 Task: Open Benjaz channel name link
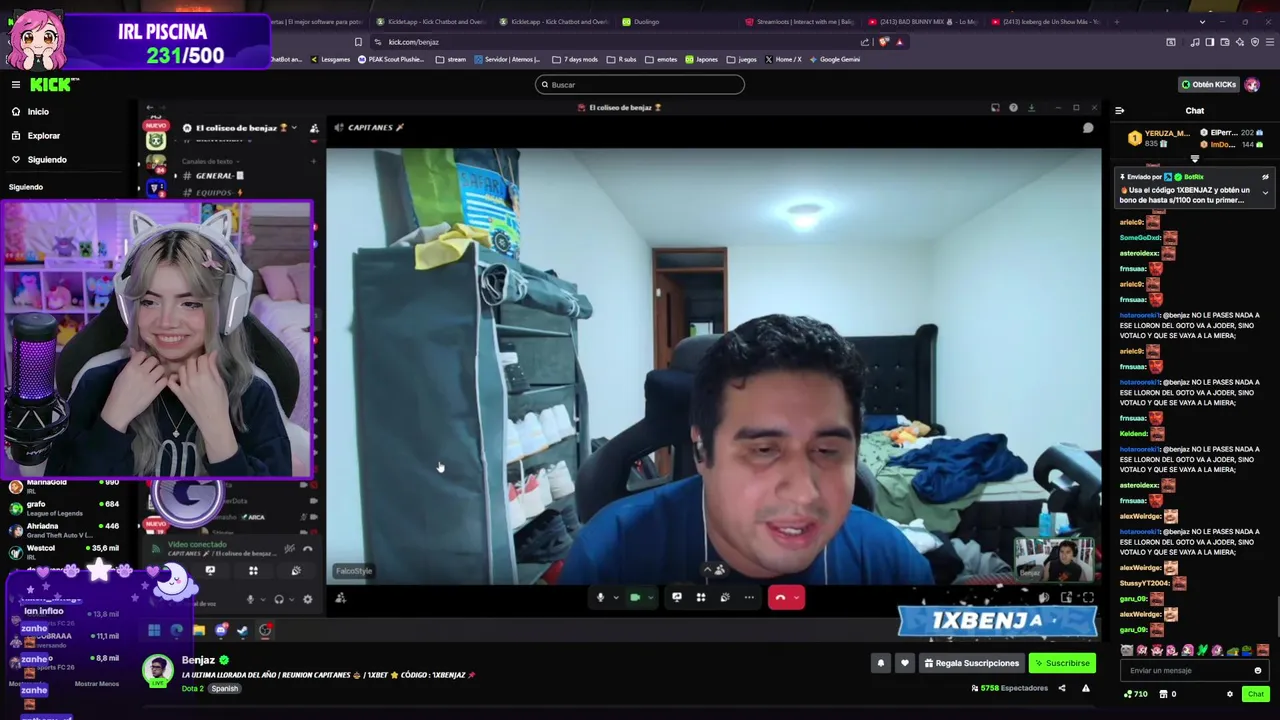click(198, 660)
